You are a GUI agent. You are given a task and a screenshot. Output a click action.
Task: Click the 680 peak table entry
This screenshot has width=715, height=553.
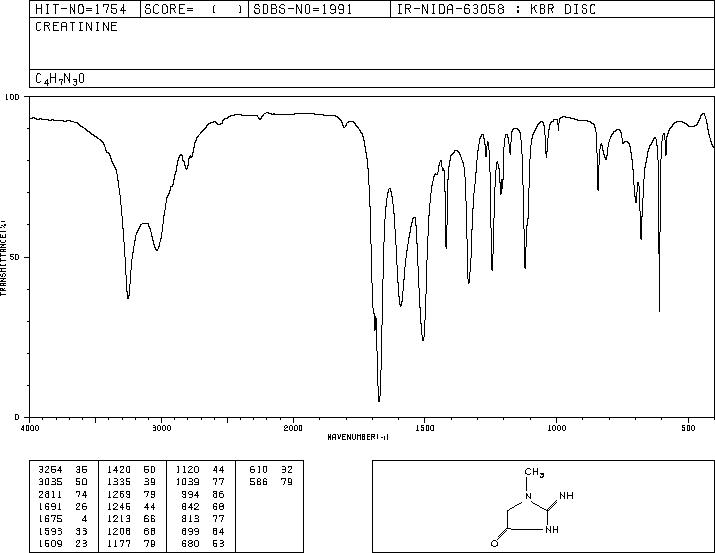tap(190, 544)
